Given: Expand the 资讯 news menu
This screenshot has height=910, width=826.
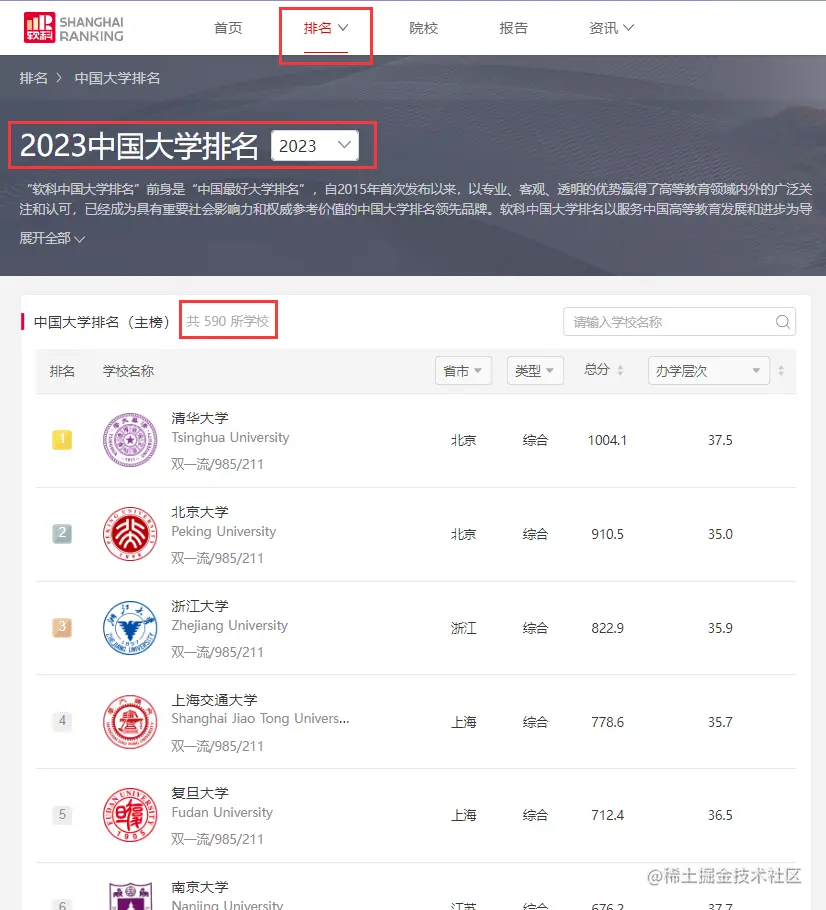Looking at the screenshot, I should 611,28.
